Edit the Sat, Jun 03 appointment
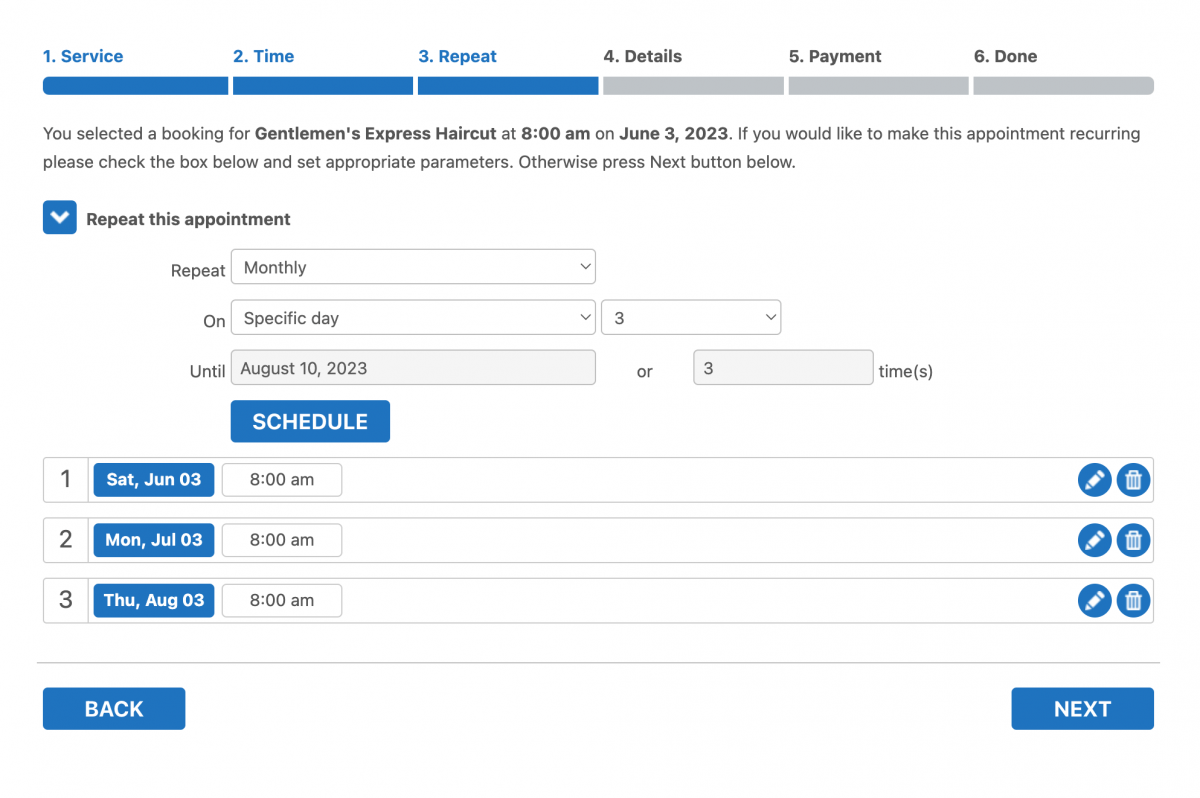This screenshot has height=798, width=1200. (1094, 480)
